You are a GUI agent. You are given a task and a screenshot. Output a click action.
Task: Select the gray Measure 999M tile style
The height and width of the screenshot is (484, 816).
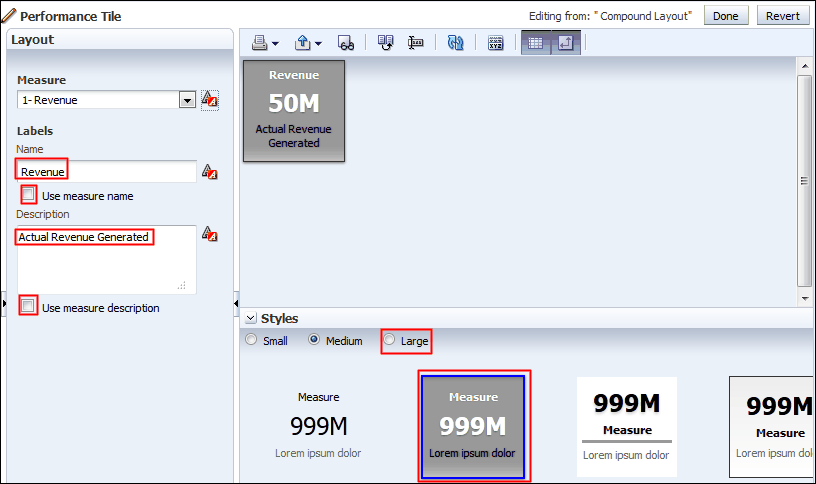[x=473, y=427]
